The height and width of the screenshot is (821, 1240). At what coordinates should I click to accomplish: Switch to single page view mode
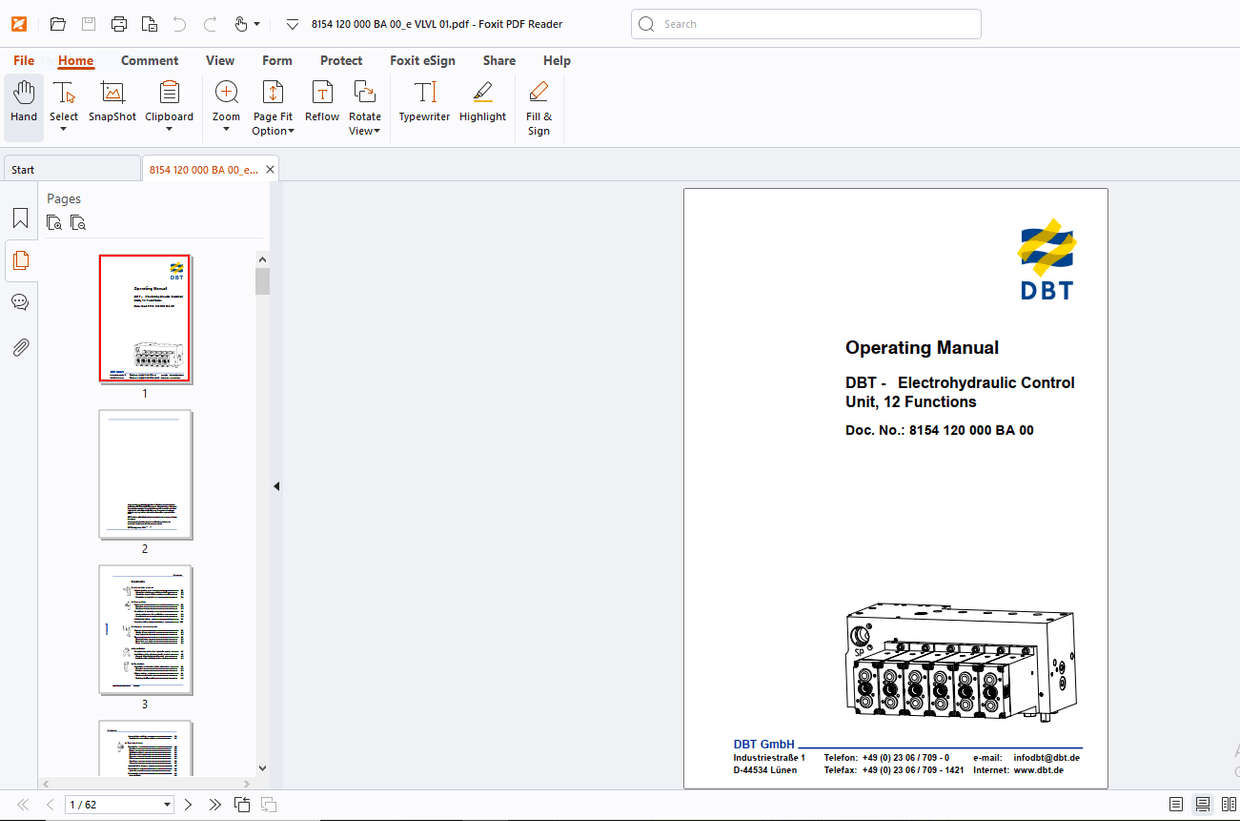click(x=1176, y=805)
